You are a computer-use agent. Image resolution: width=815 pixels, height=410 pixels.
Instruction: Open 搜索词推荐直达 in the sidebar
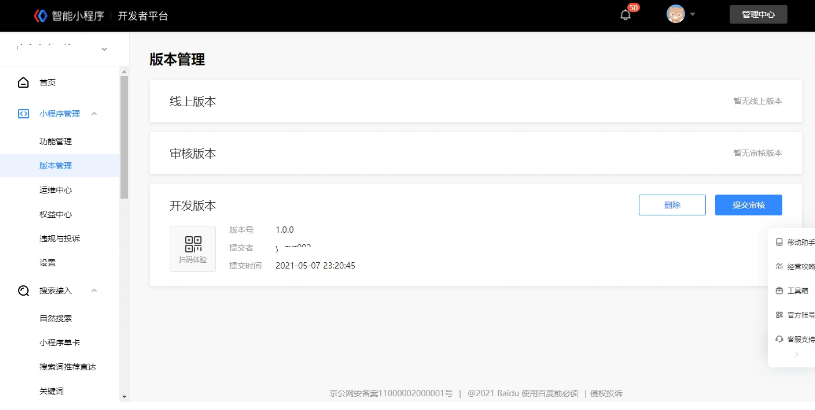[68, 367]
